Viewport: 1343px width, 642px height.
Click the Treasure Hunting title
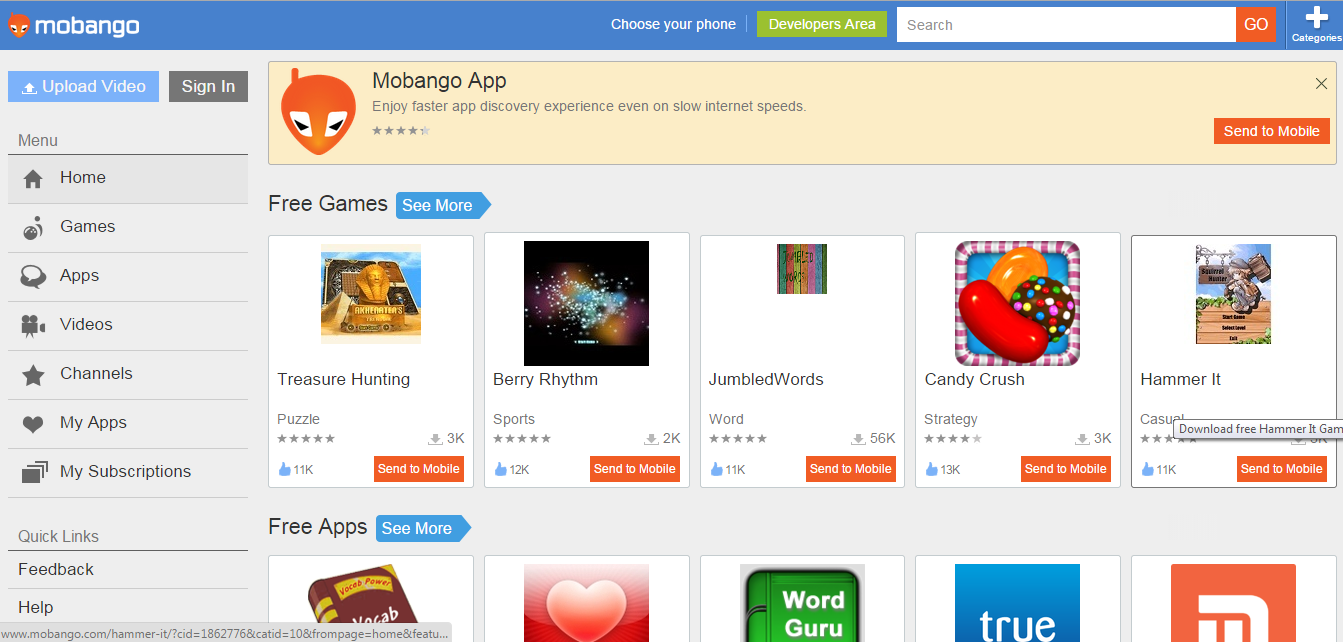pos(344,380)
